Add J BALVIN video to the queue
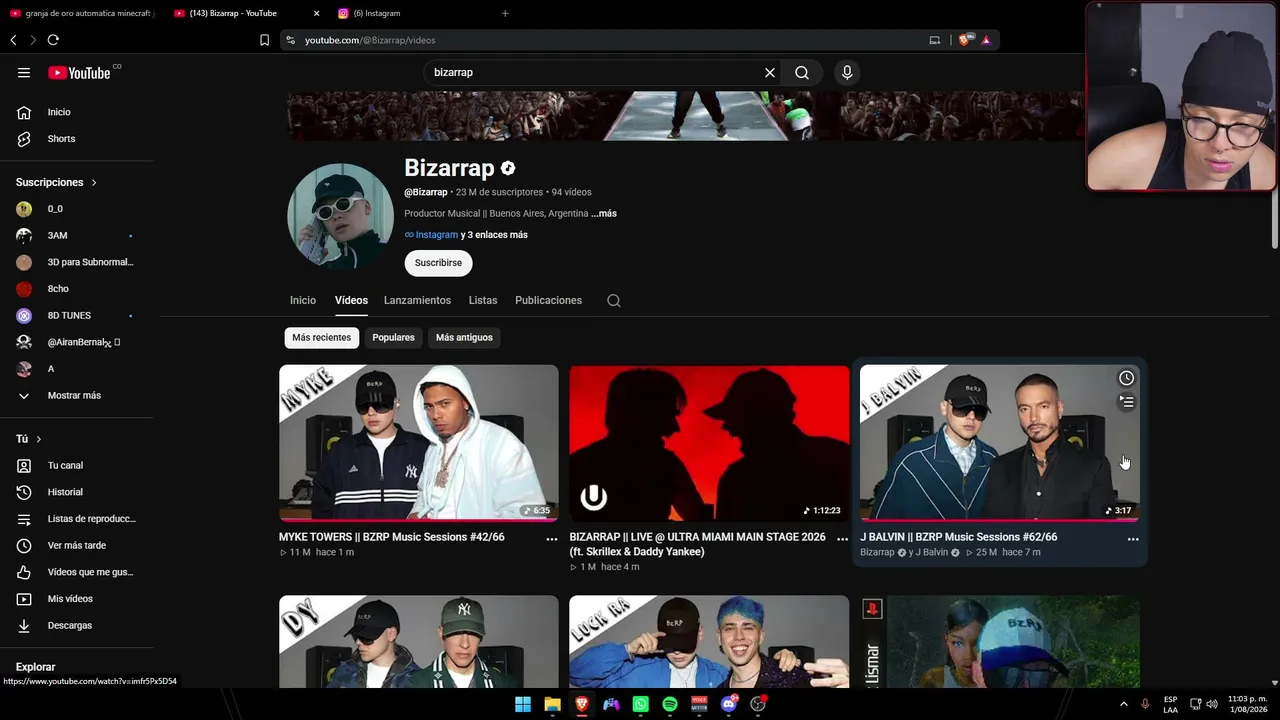 tap(1126, 402)
